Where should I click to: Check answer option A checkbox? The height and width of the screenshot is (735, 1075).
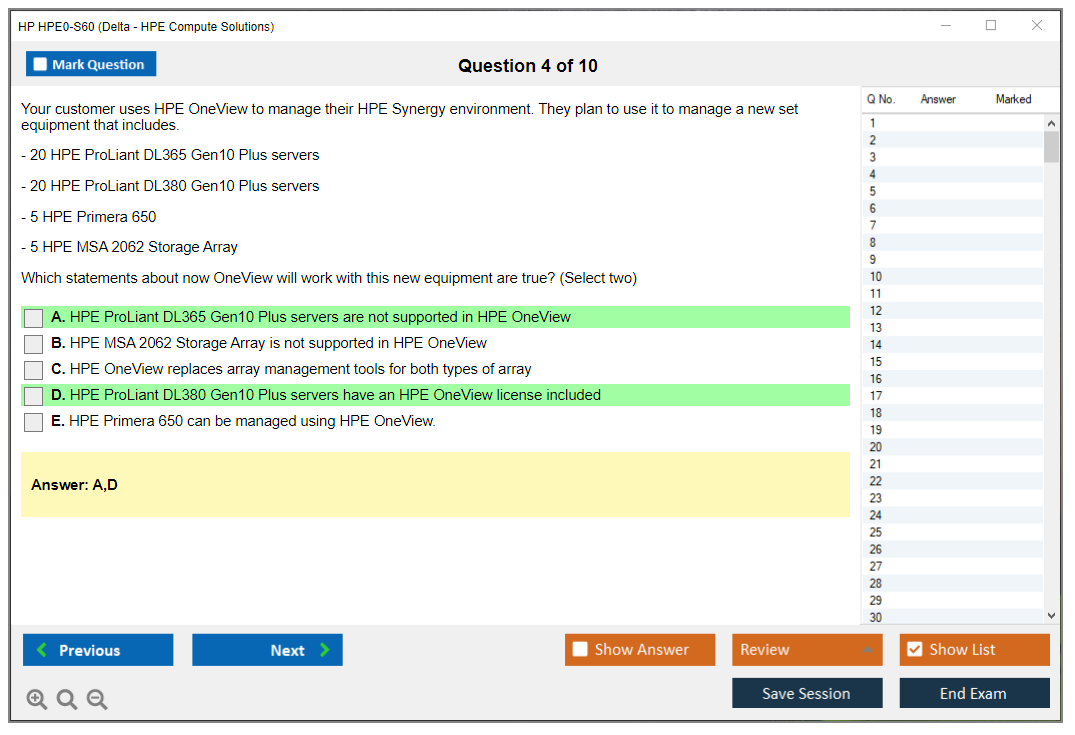pos(34,318)
